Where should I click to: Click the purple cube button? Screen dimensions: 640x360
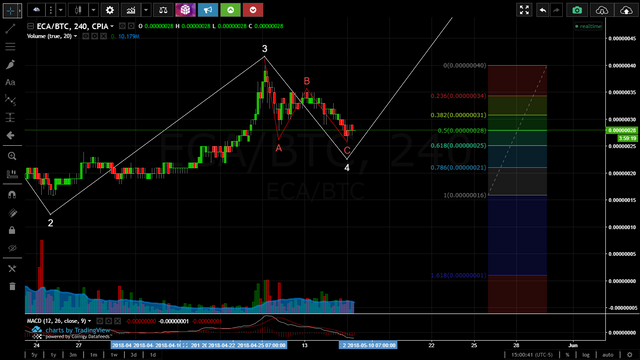tap(185, 10)
